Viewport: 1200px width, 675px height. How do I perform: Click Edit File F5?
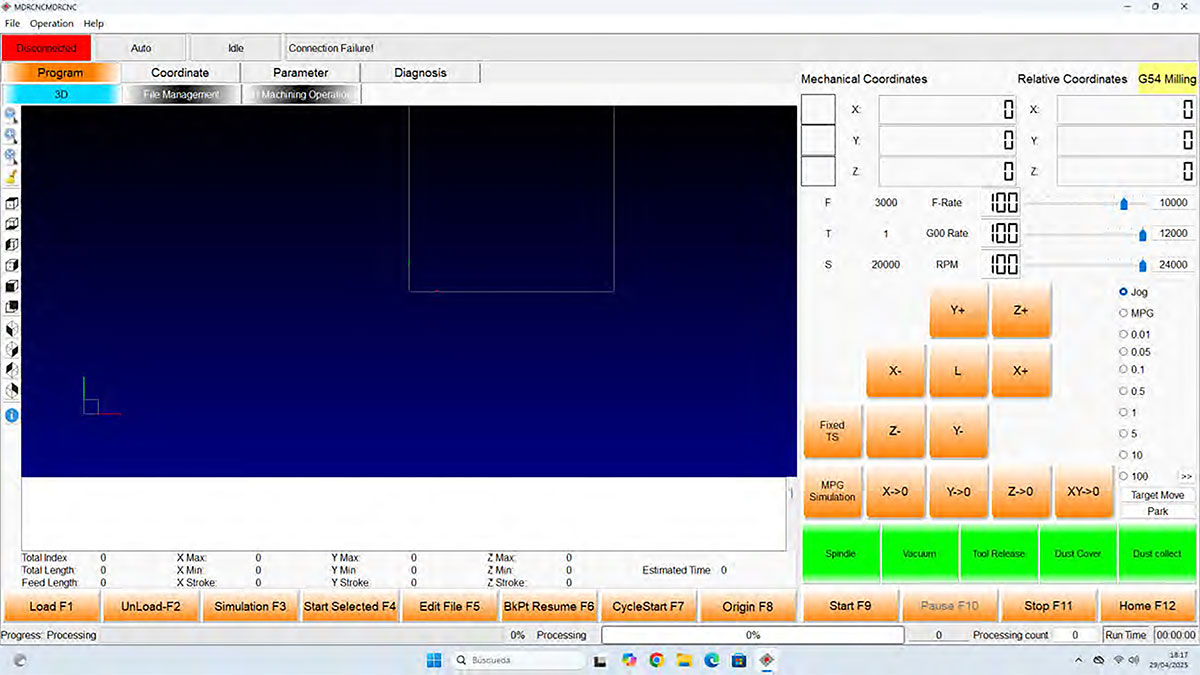tap(449, 606)
